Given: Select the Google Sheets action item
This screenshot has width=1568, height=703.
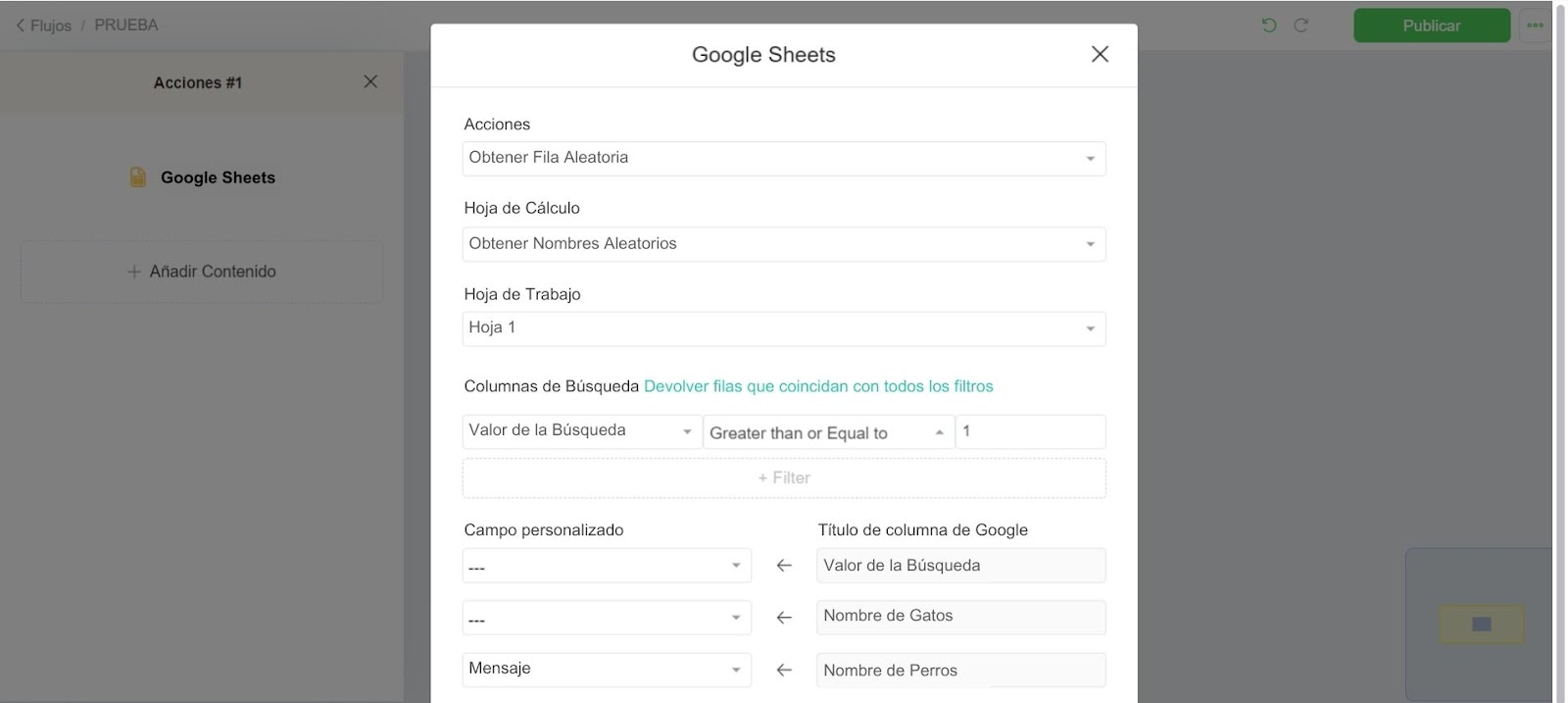Looking at the screenshot, I should click(x=203, y=177).
